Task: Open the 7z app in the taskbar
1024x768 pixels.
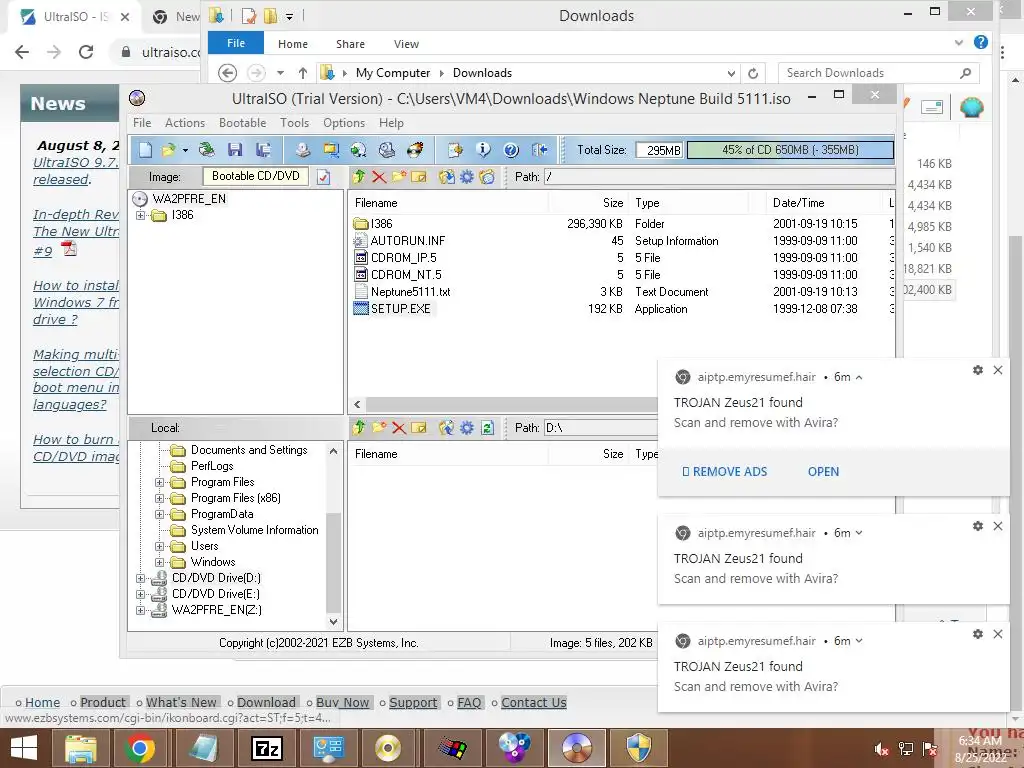Action: click(x=267, y=748)
